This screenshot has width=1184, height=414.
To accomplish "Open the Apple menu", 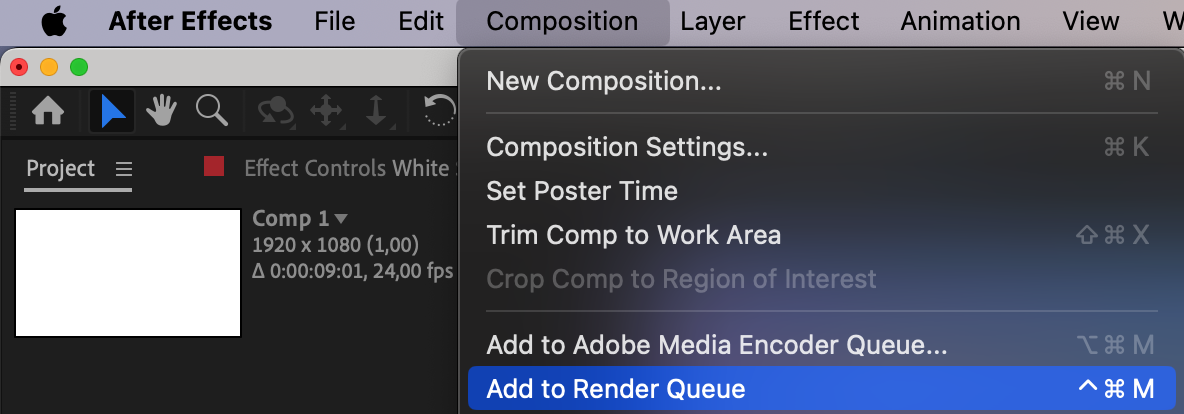I will (53, 21).
